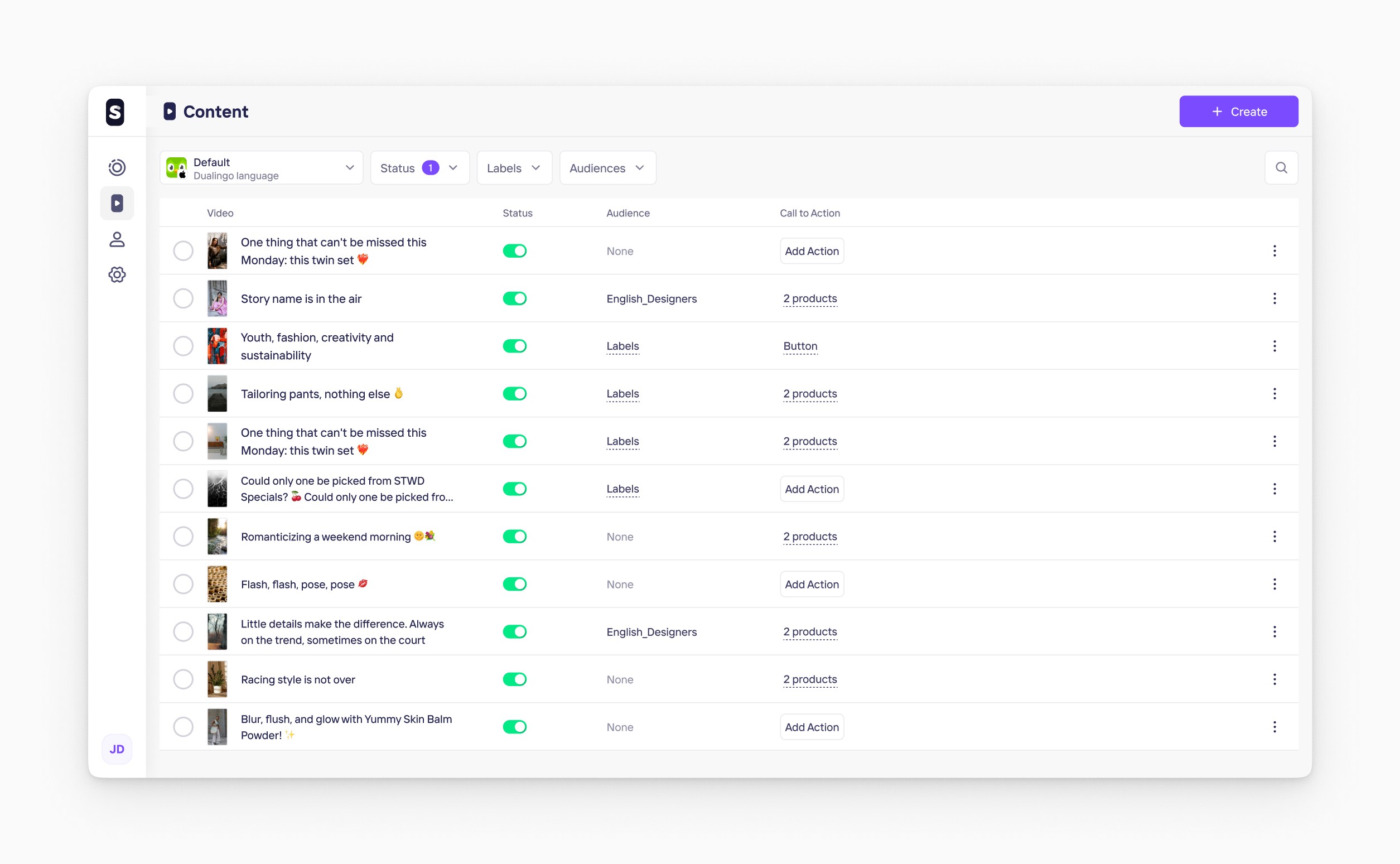Open more options for STWD Specials row
1400x864 pixels.
(1275, 489)
